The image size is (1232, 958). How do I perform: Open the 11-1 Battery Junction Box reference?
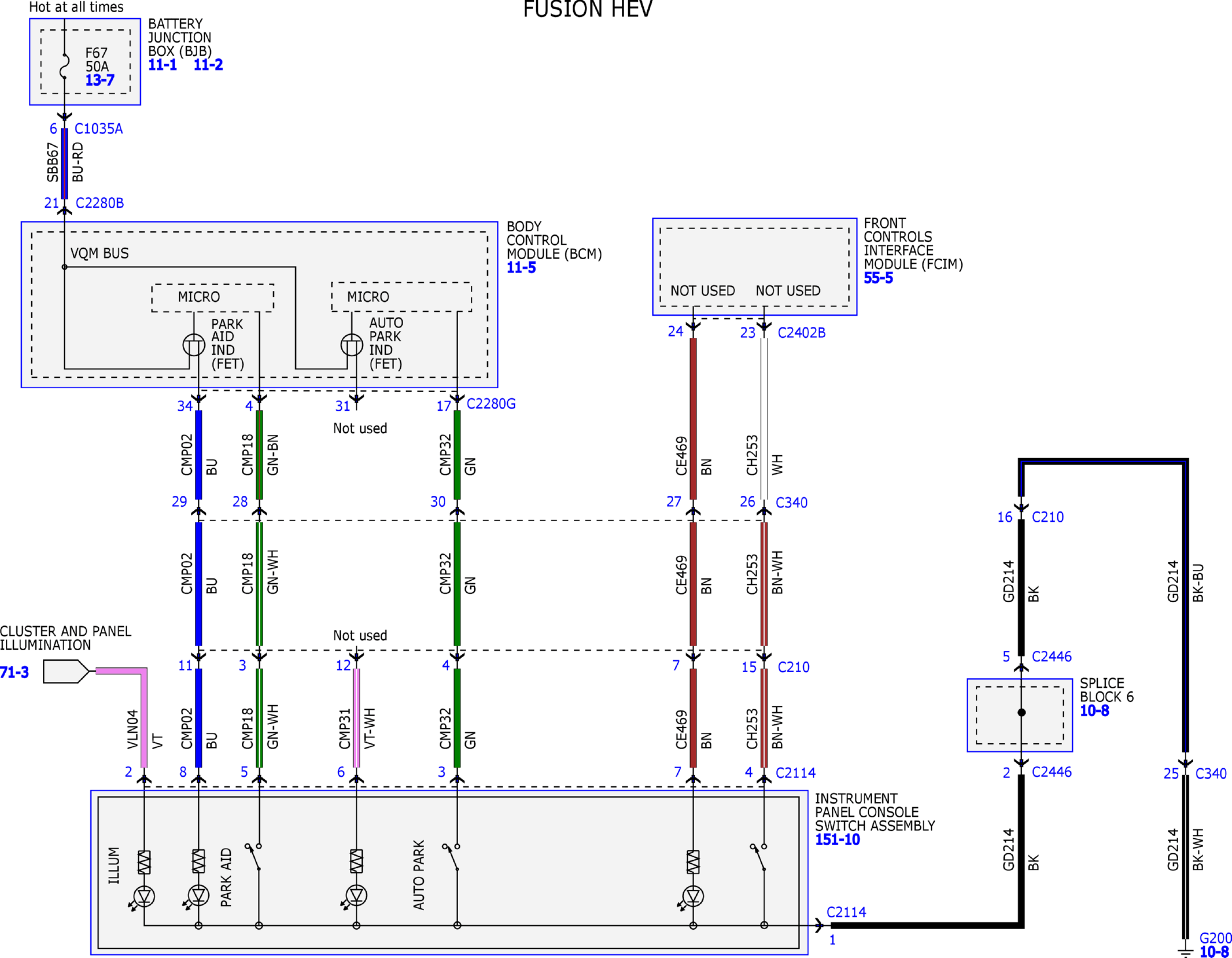(163, 65)
